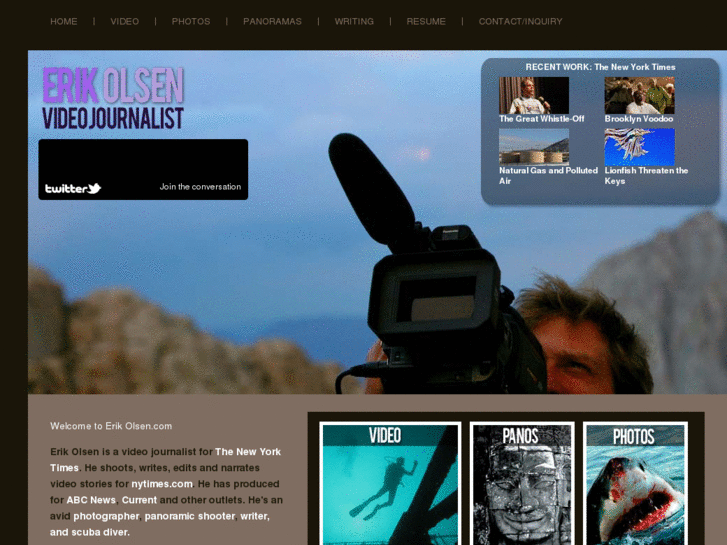Open the VIDEO scuba diver tile
727x545 pixels.
pyautogui.click(x=390, y=484)
